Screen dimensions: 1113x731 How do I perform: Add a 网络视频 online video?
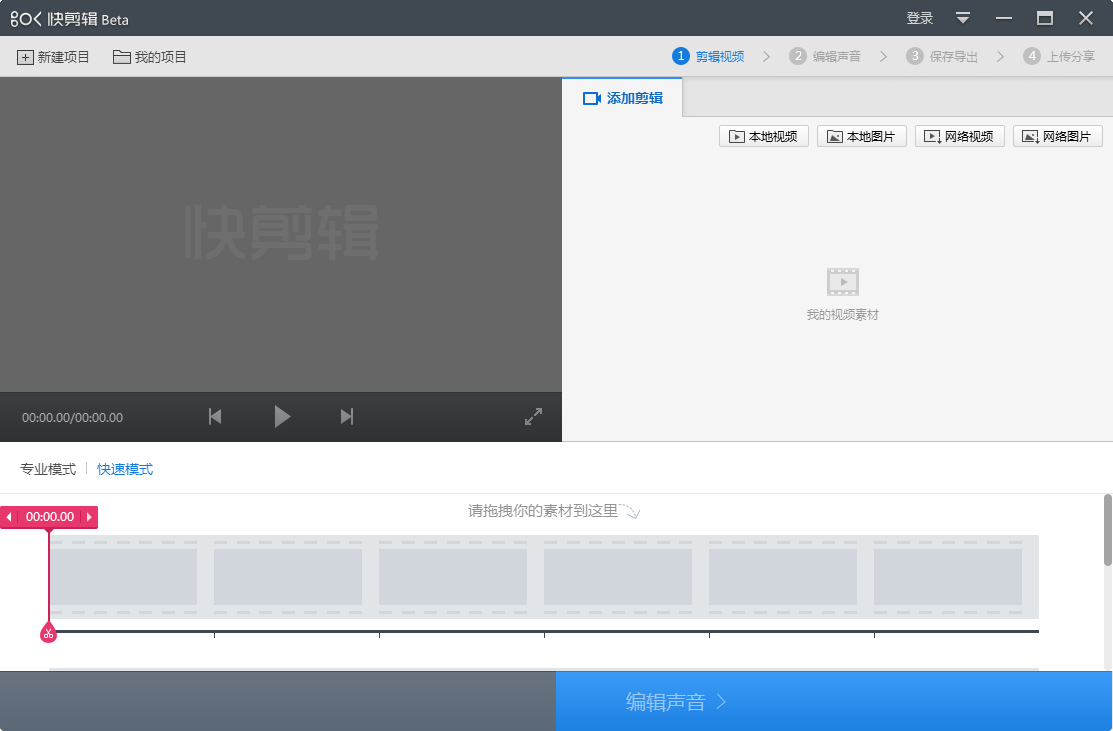[960, 136]
